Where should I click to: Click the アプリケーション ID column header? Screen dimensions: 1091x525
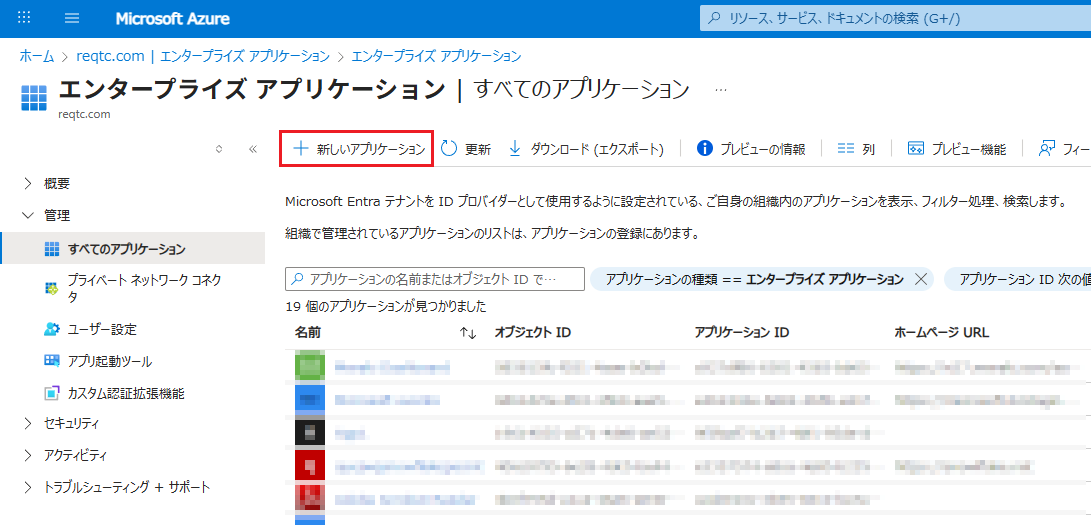point(742,332)
